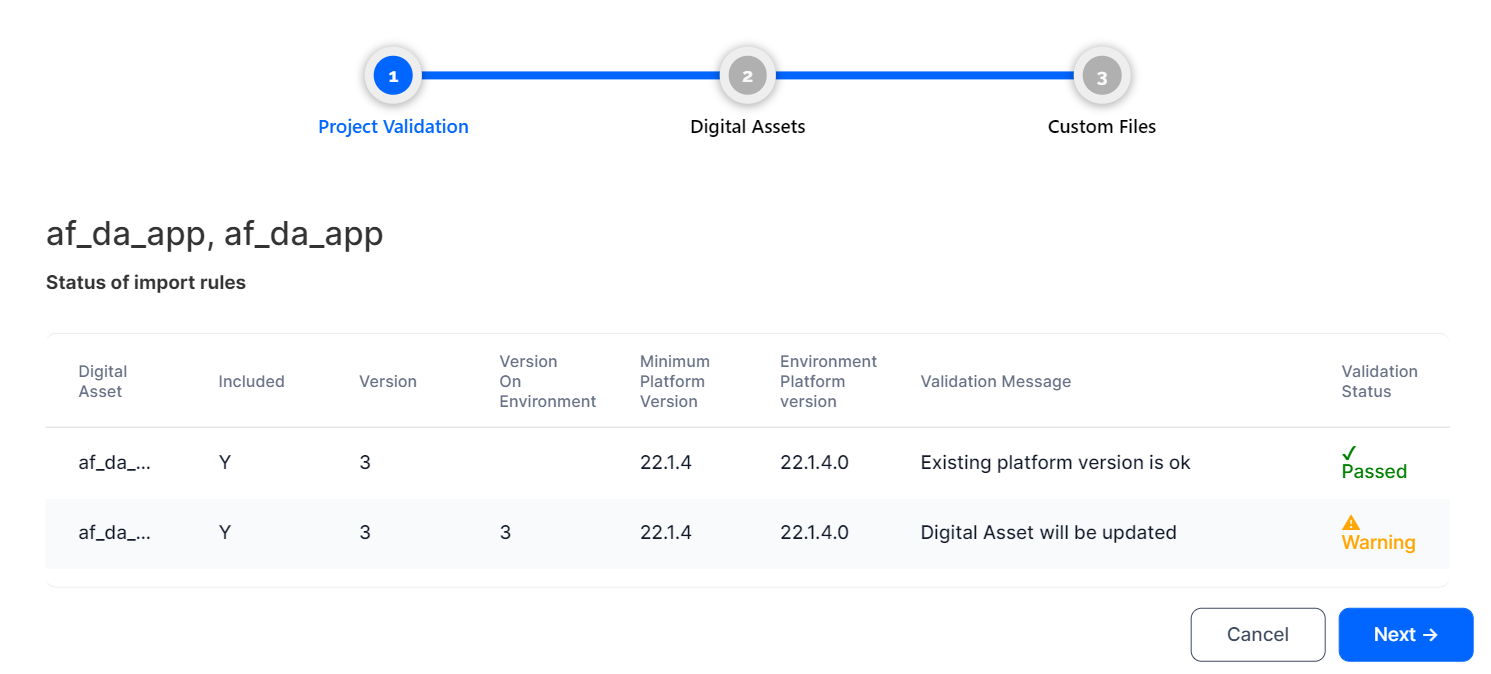Click the green Passed checkmark icon
The image size is (1491, 674).
click(x=1349, y=453)
